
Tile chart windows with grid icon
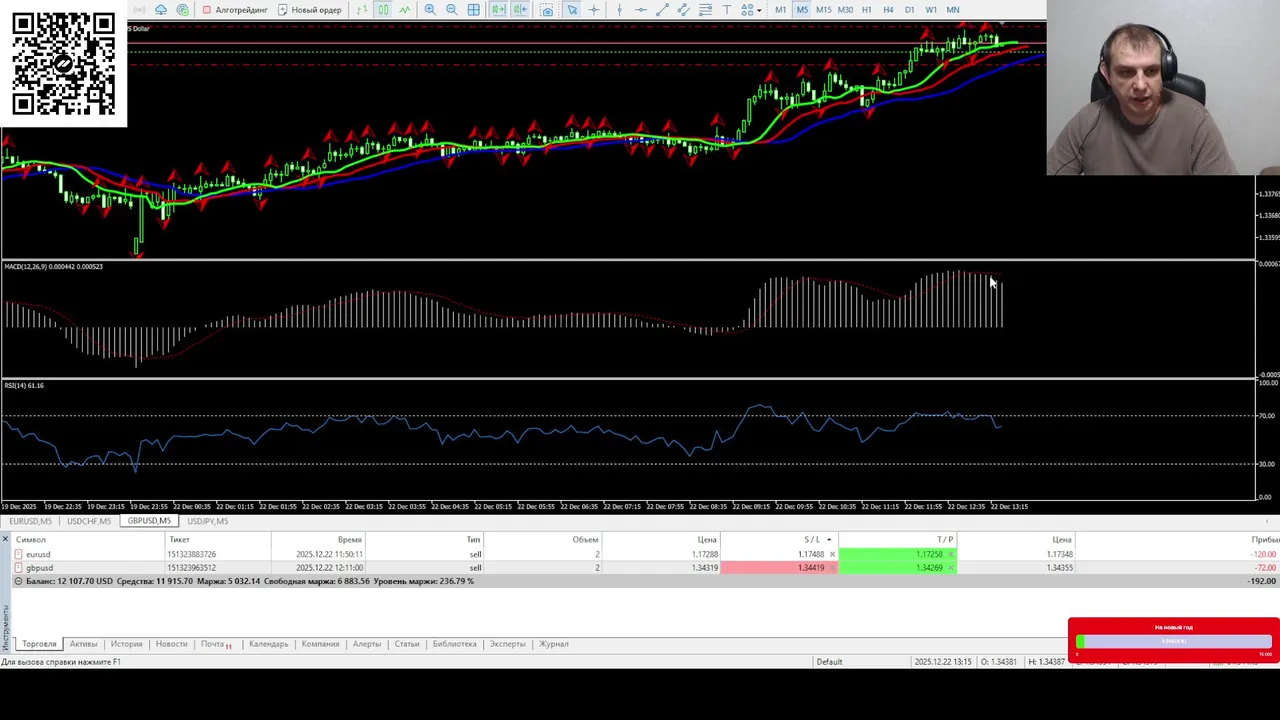(x=473, y=9)
